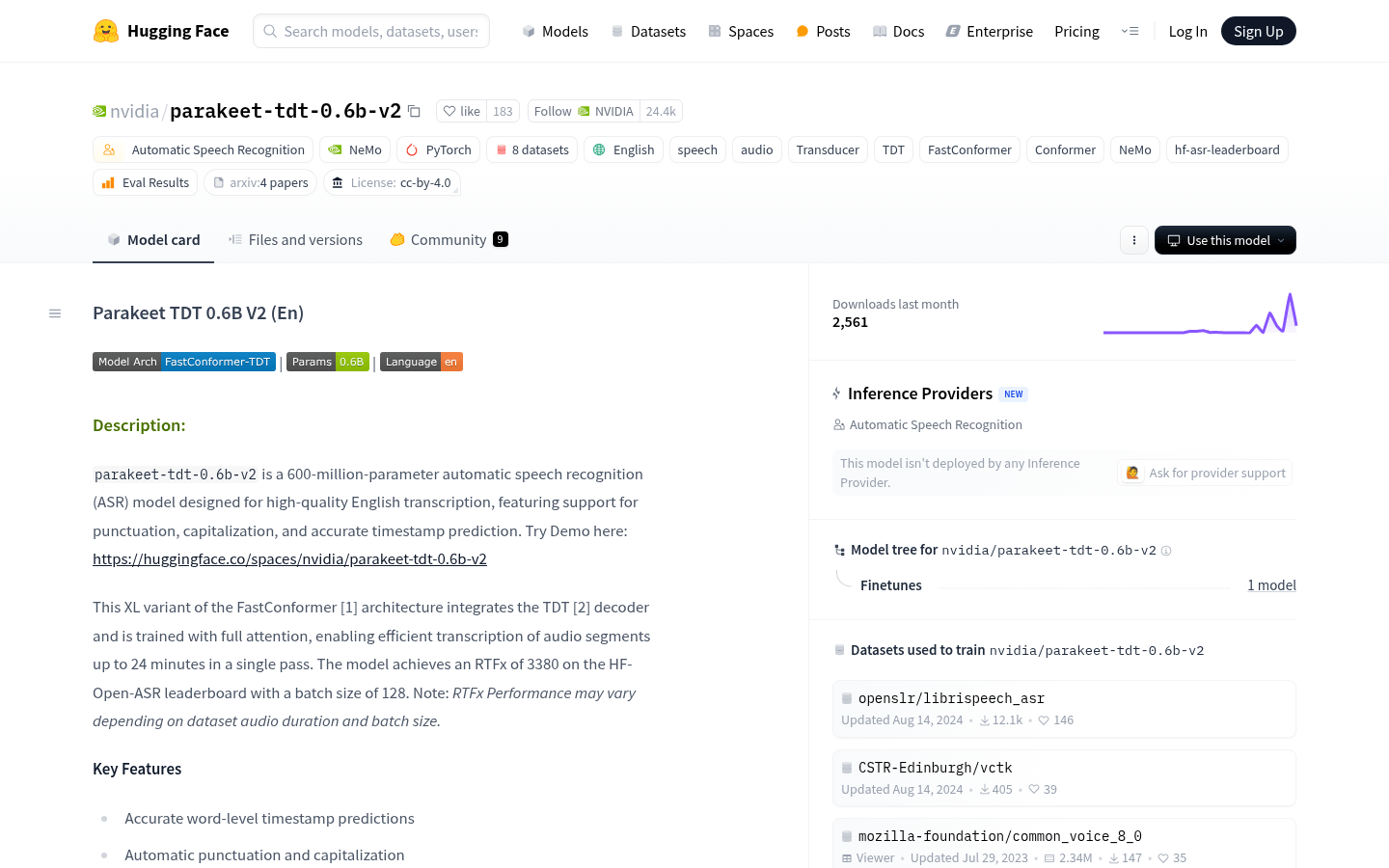Click the Hugging Face logo
The height and width of the screenshot is (868, 1389).
[161, 31]
